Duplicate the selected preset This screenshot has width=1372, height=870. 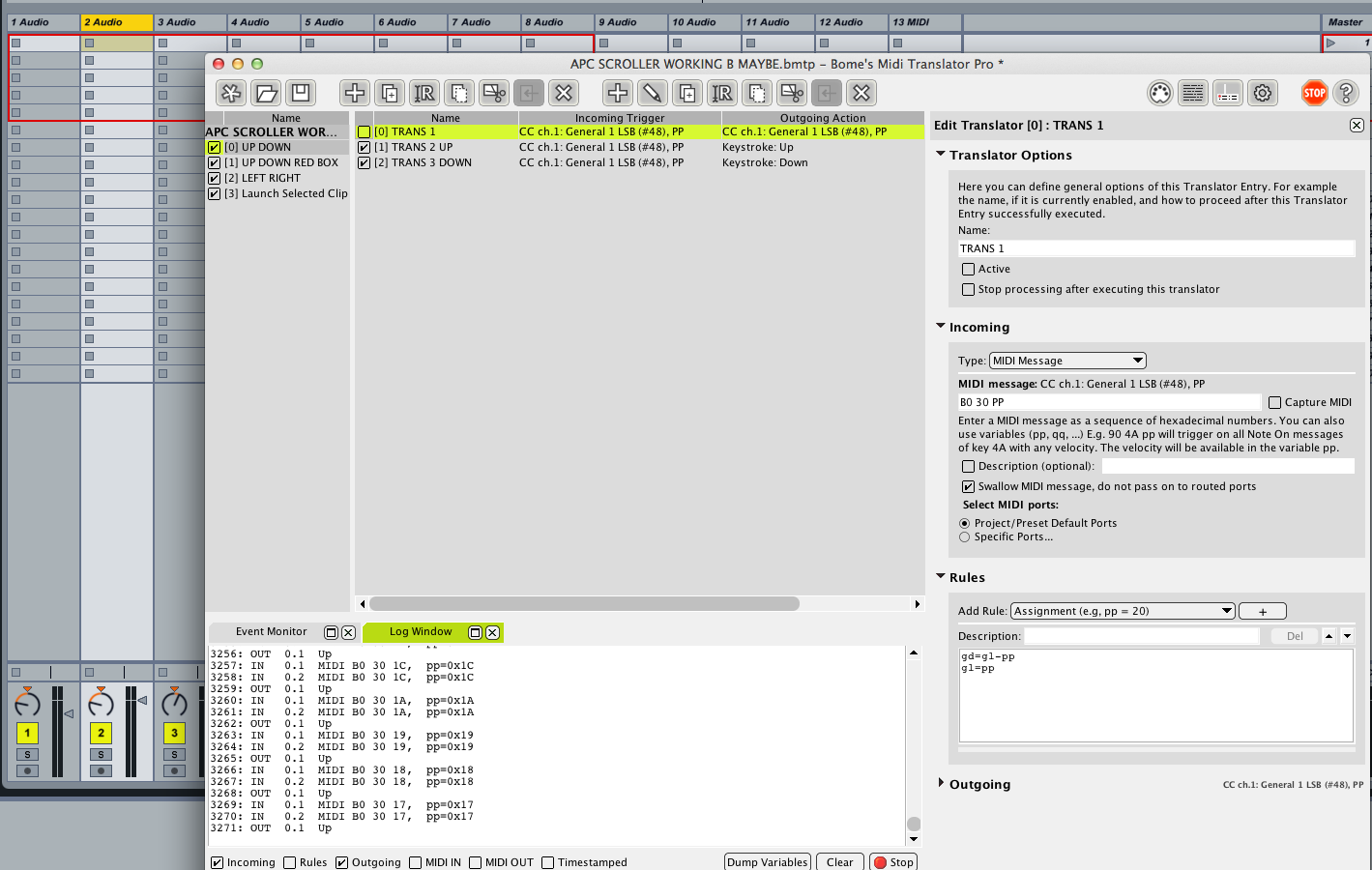[x=390, y=93]
